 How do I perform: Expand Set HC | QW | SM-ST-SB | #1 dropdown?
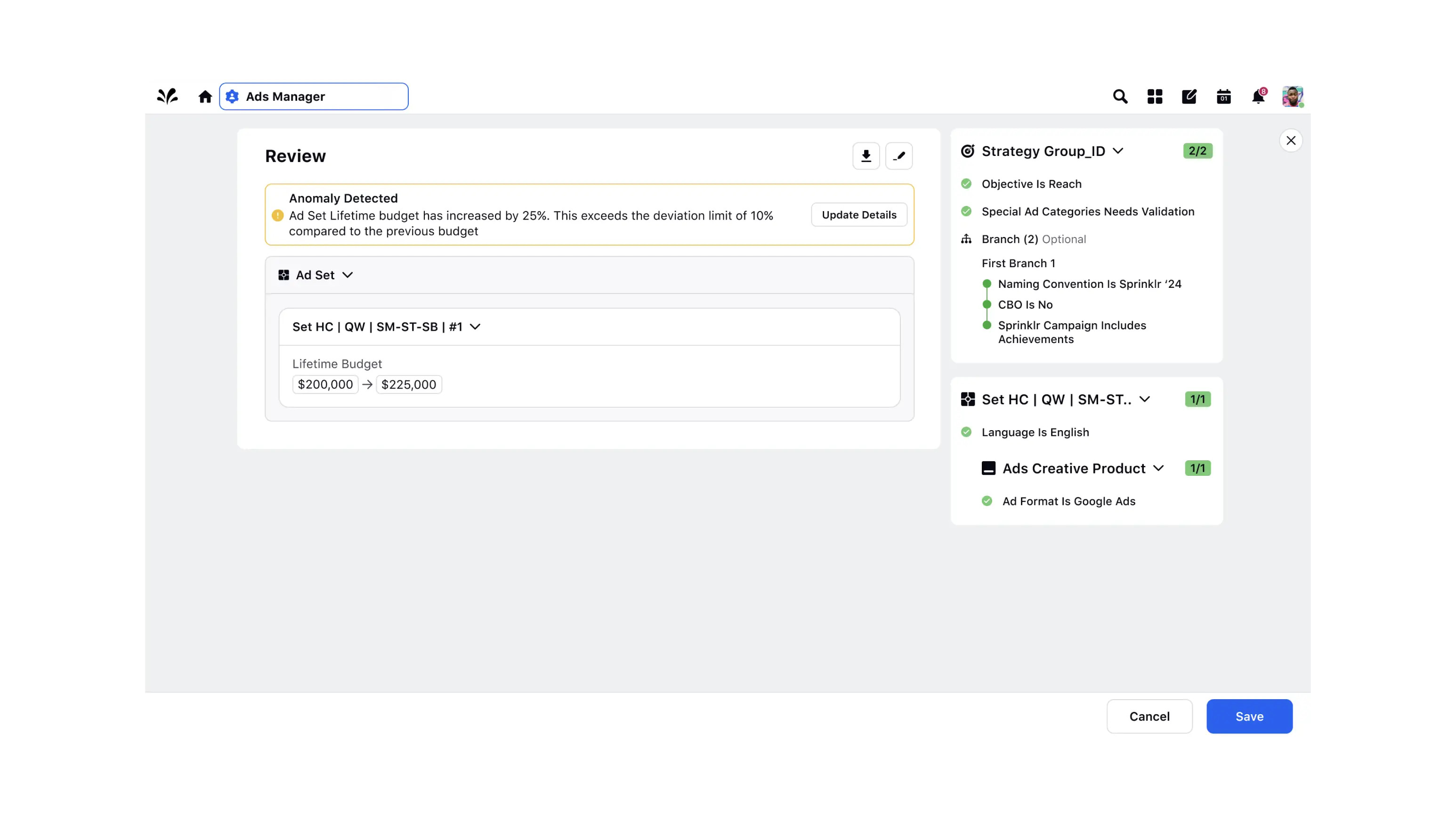coord(475,327)
